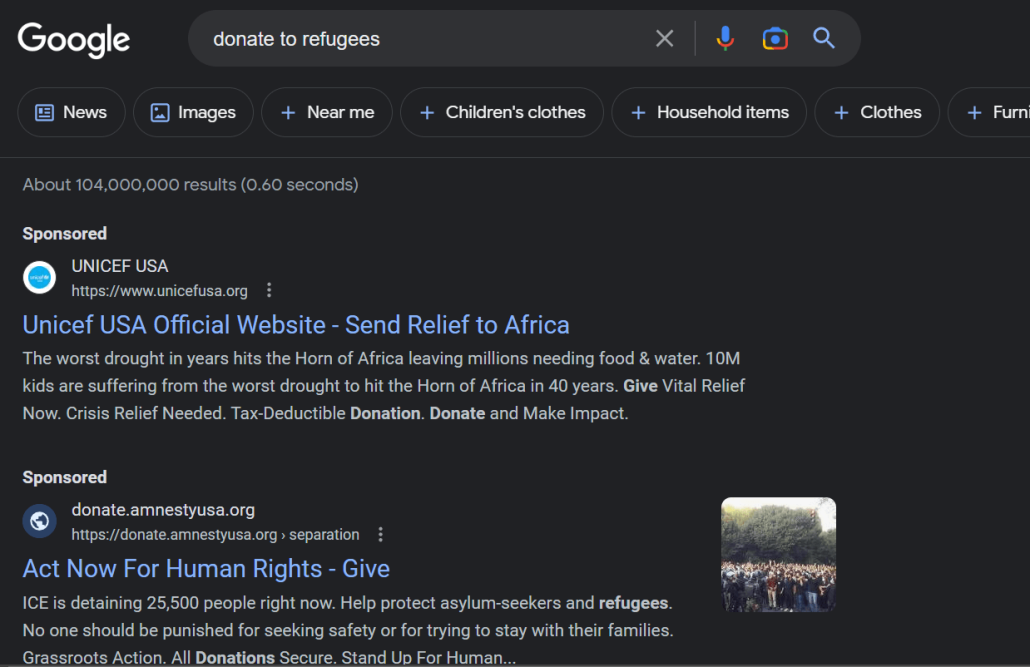
Task: Click the magnifying glass search icon
Action: pos(824,39)
